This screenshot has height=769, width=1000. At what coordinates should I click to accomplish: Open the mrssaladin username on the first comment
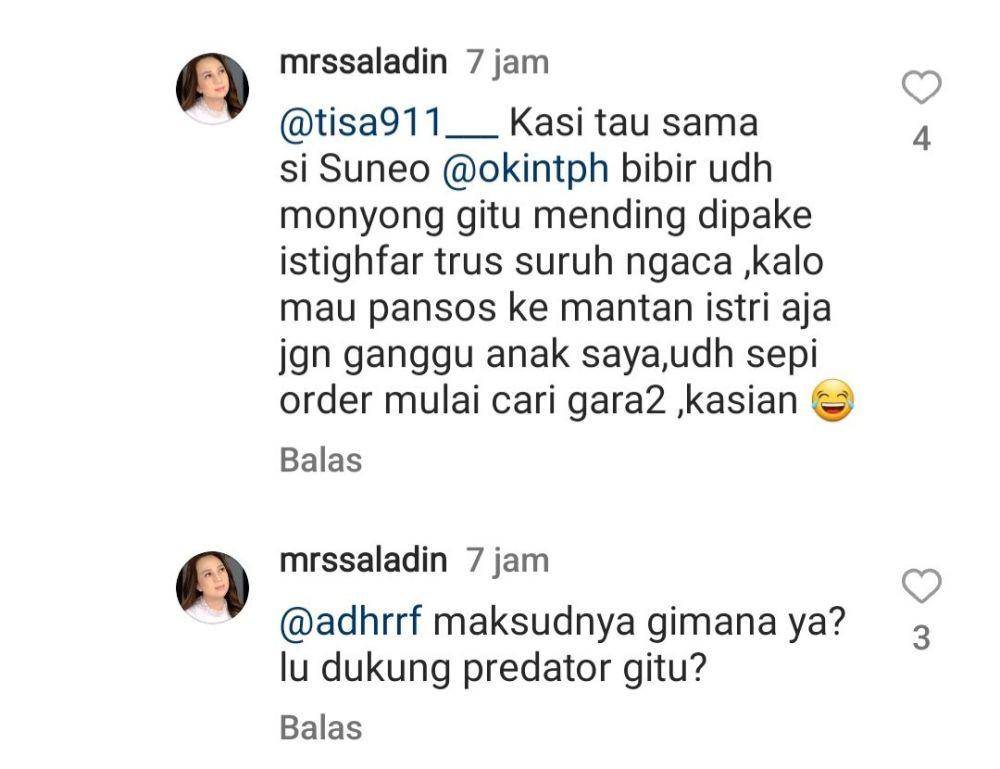pyautogui.click(x=363, y=62)
